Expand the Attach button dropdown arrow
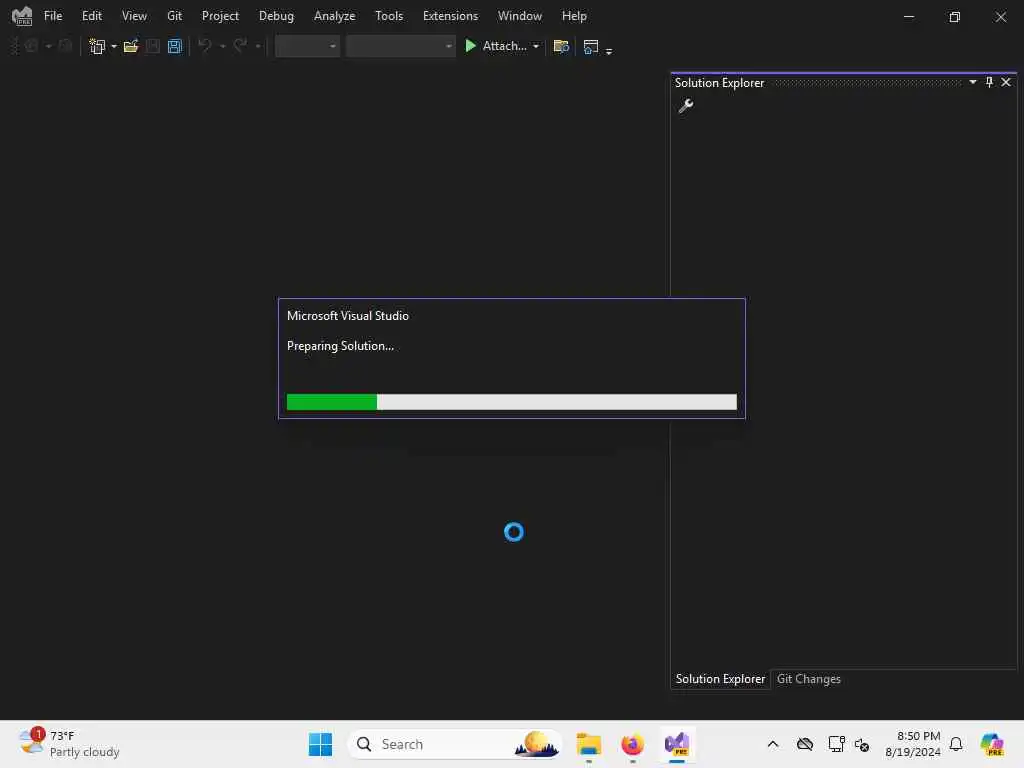Screen dimensions: 1024x768 coord(536,46)
